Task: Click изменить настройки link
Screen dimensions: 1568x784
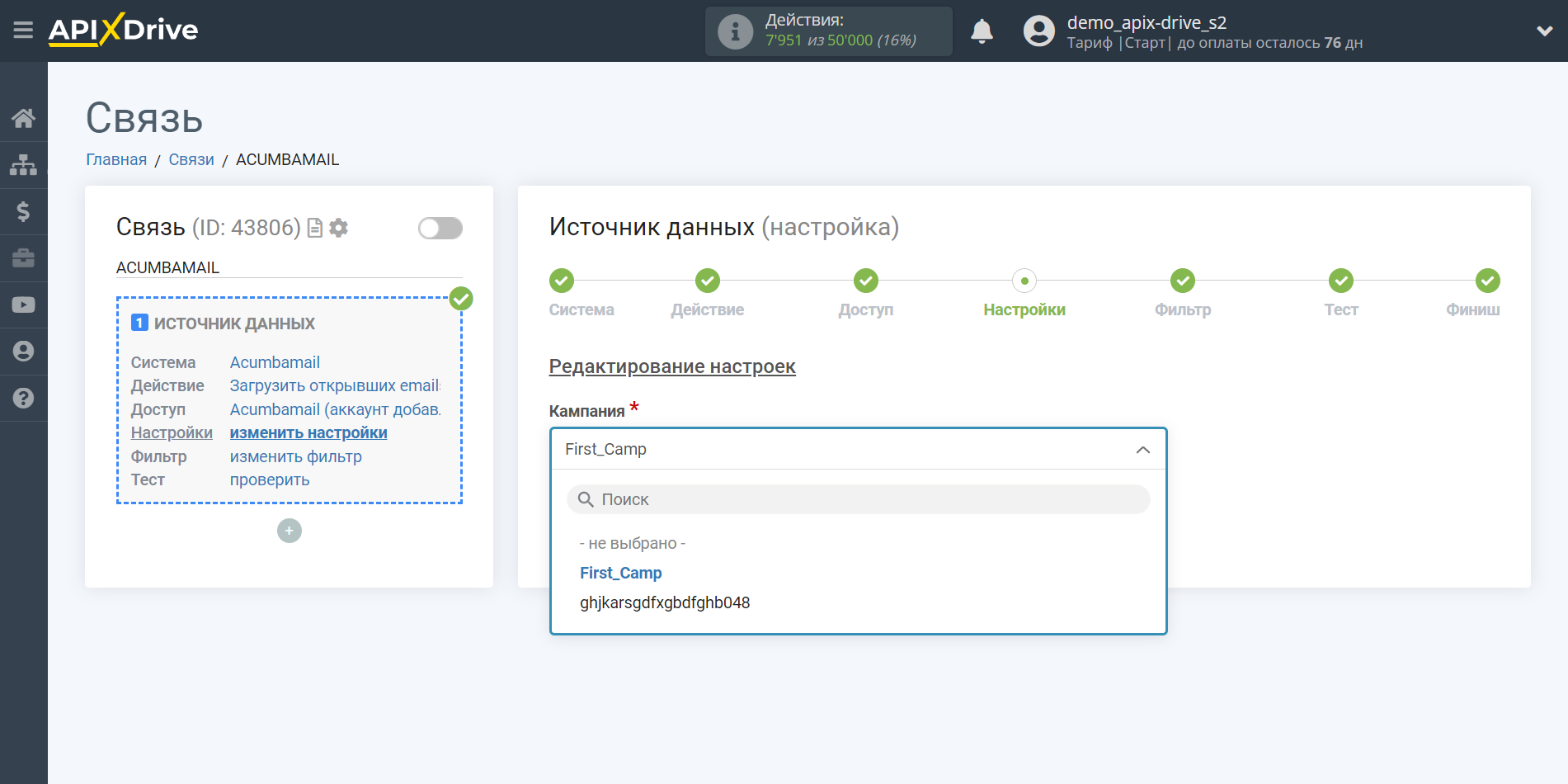Action: coord(308,432)
